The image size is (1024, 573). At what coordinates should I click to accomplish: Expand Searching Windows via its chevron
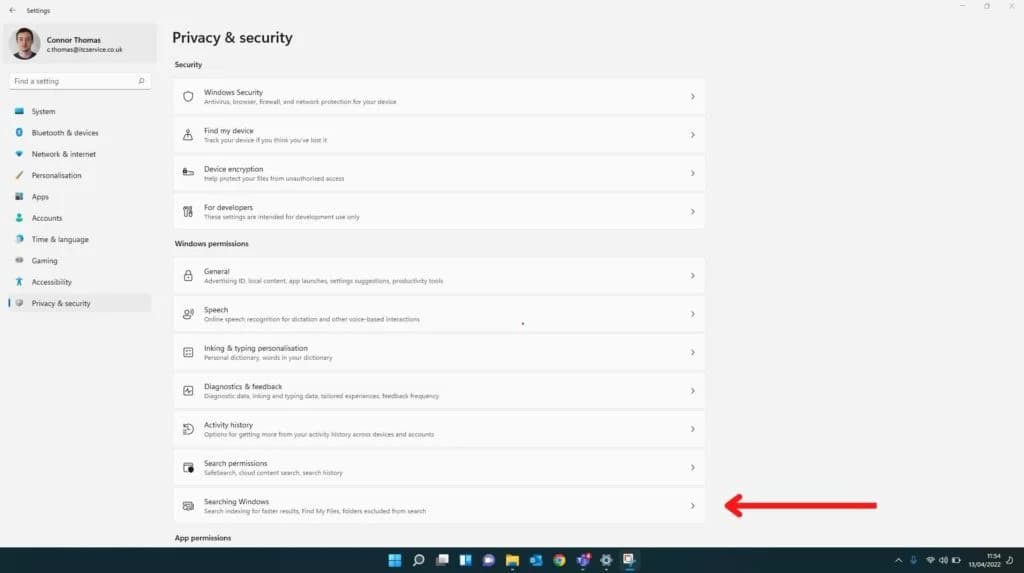pos(692,506)
